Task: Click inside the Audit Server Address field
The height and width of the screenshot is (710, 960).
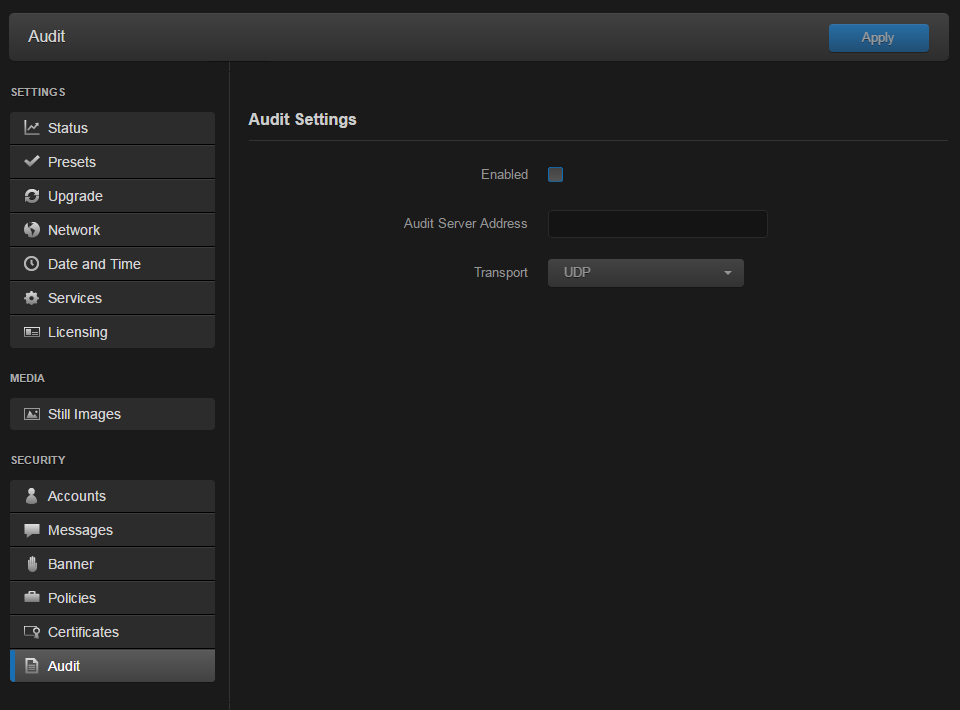Action: click(657, 223)
